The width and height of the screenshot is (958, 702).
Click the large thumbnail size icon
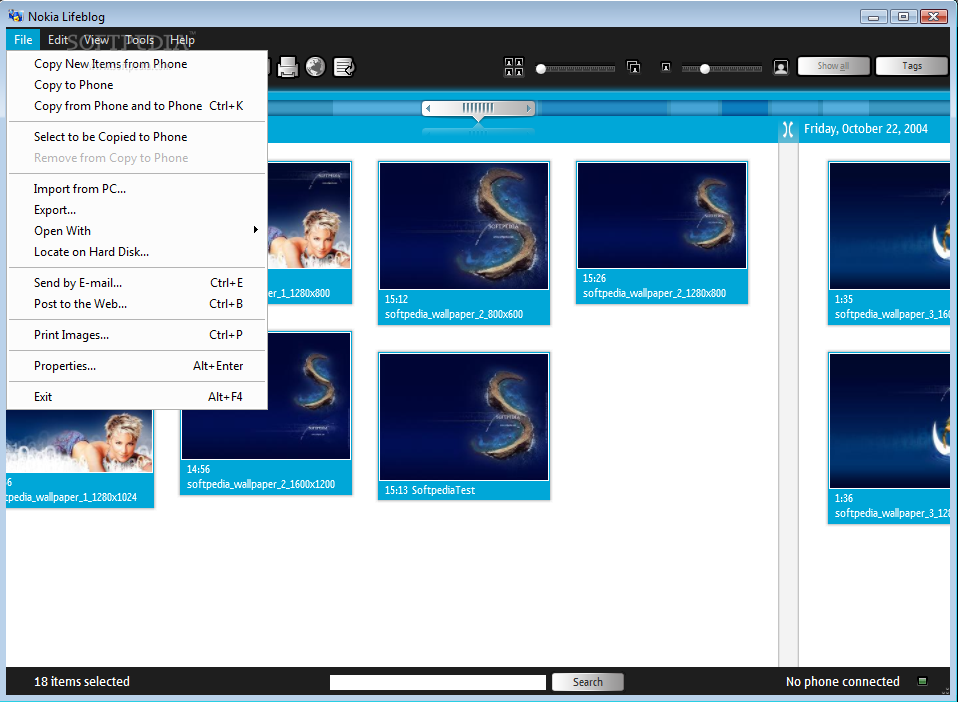pyautogui.click(x=781, y=67)
